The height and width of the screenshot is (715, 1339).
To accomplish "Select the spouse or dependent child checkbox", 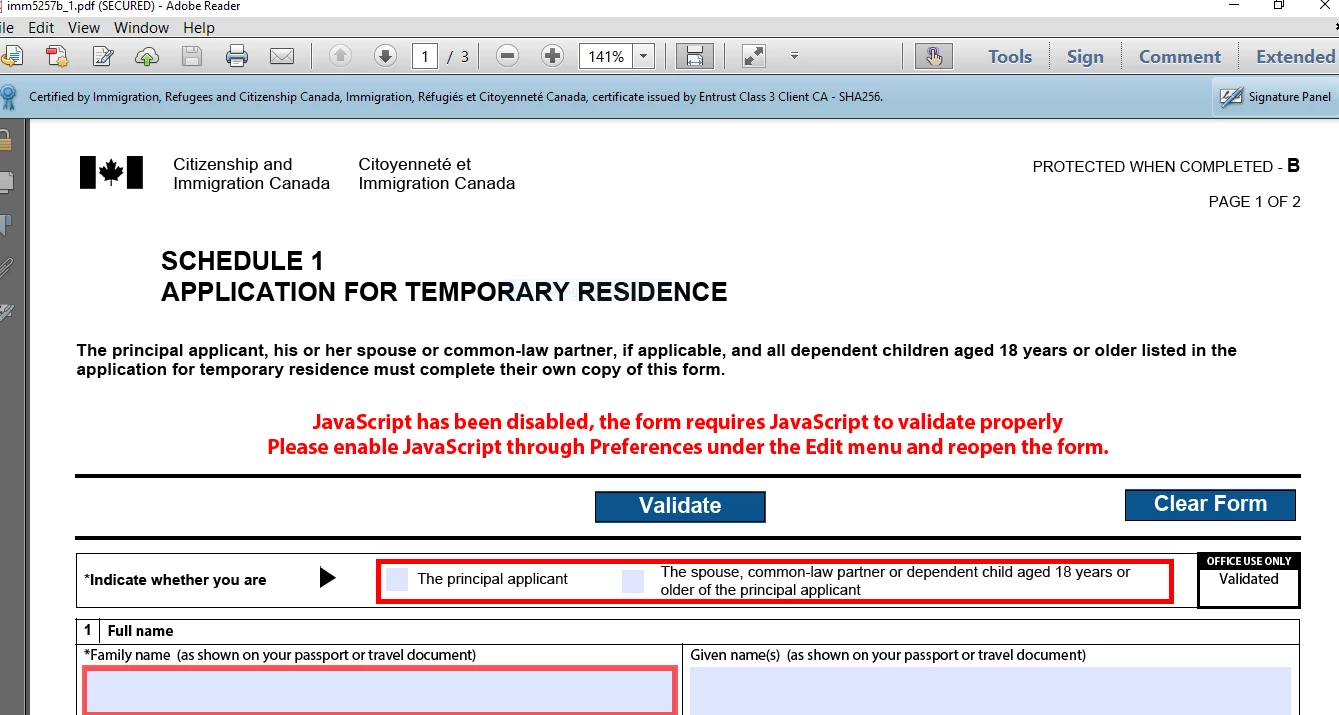I will point(633,581).
